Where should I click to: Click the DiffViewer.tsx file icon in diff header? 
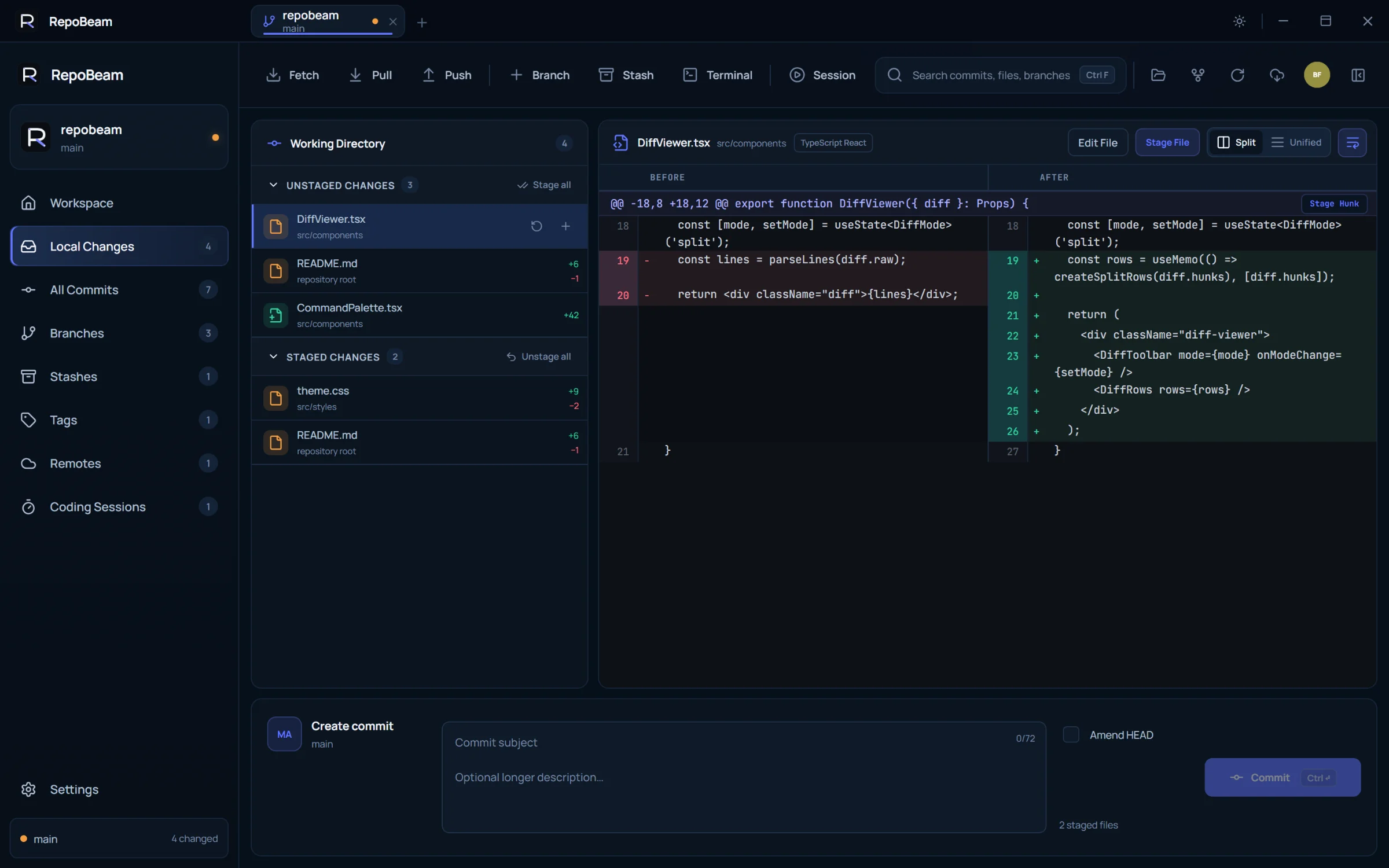620,143
